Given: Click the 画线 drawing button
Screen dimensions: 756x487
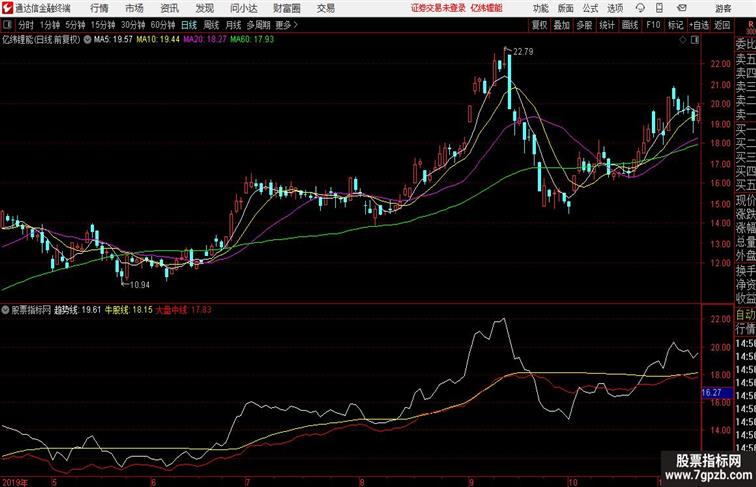Looking at the screenshot, I should pos(630,25).
